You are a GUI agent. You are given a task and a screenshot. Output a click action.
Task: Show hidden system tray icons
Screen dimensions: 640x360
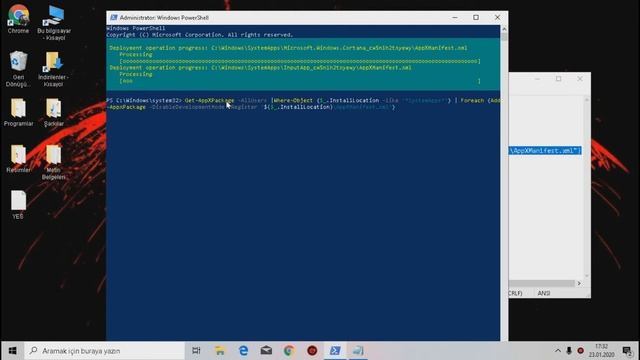(558, 351)
